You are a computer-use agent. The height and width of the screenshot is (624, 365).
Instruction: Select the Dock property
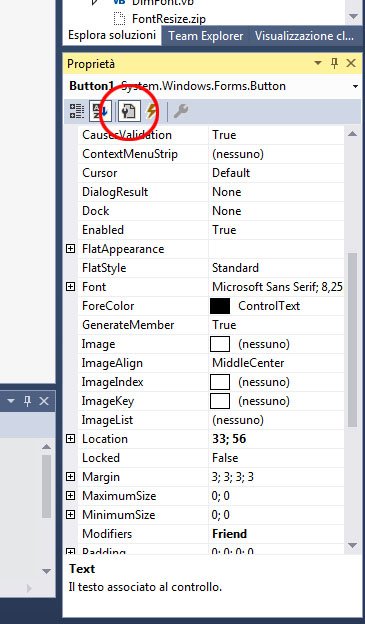(x=96, y=211)
